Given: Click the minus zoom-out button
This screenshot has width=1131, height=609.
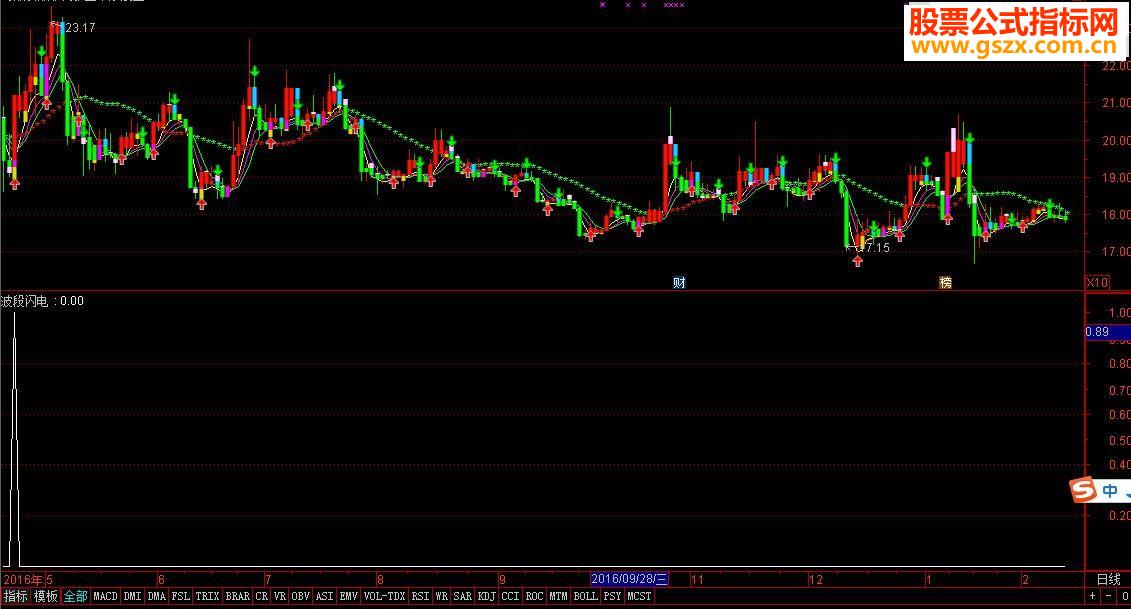Looking at the screenshot, I should click(1109, 597).
